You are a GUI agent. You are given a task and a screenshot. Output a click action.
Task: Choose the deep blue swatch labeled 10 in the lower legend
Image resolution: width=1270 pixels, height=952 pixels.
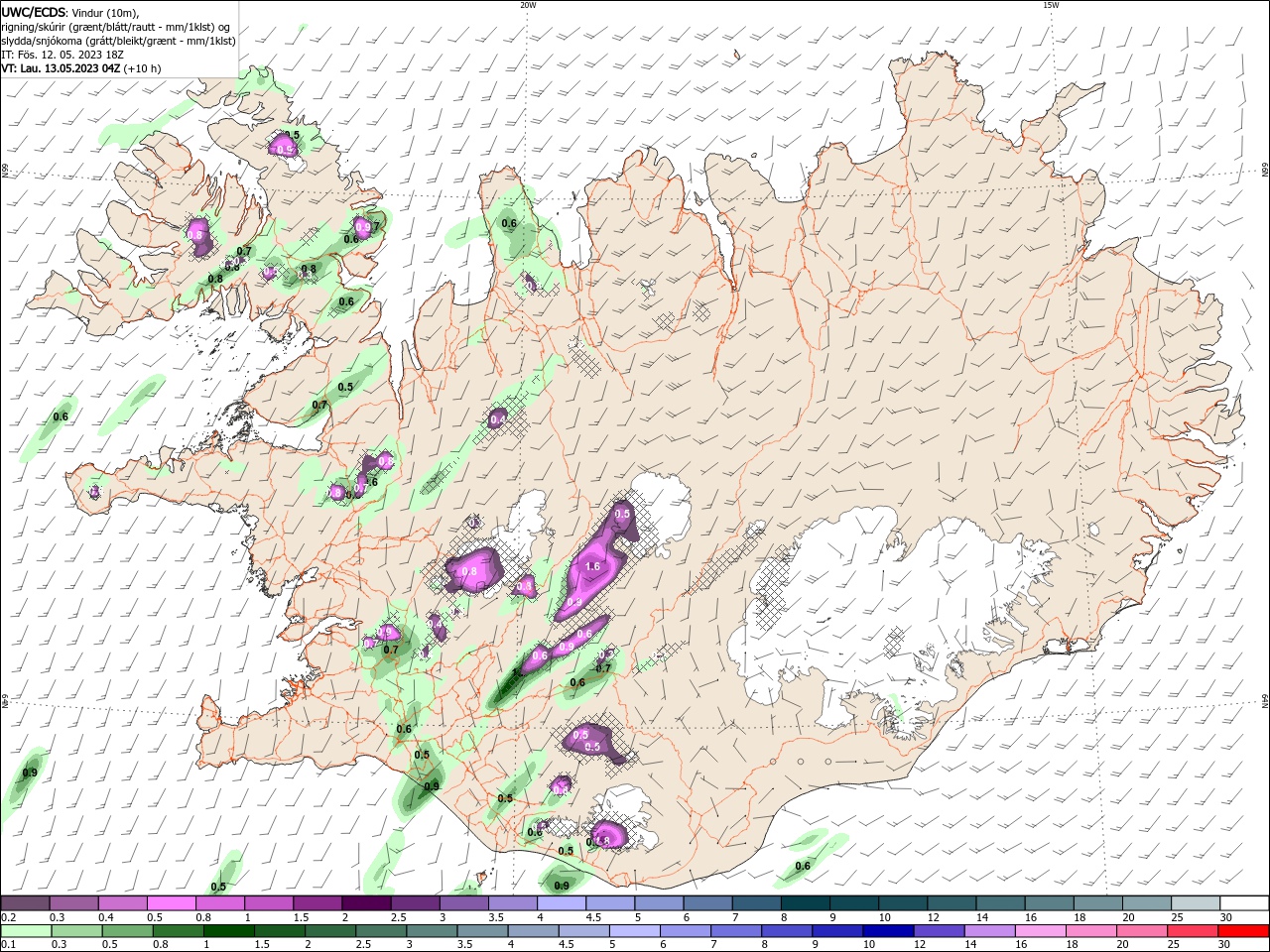tap(888, 931)
